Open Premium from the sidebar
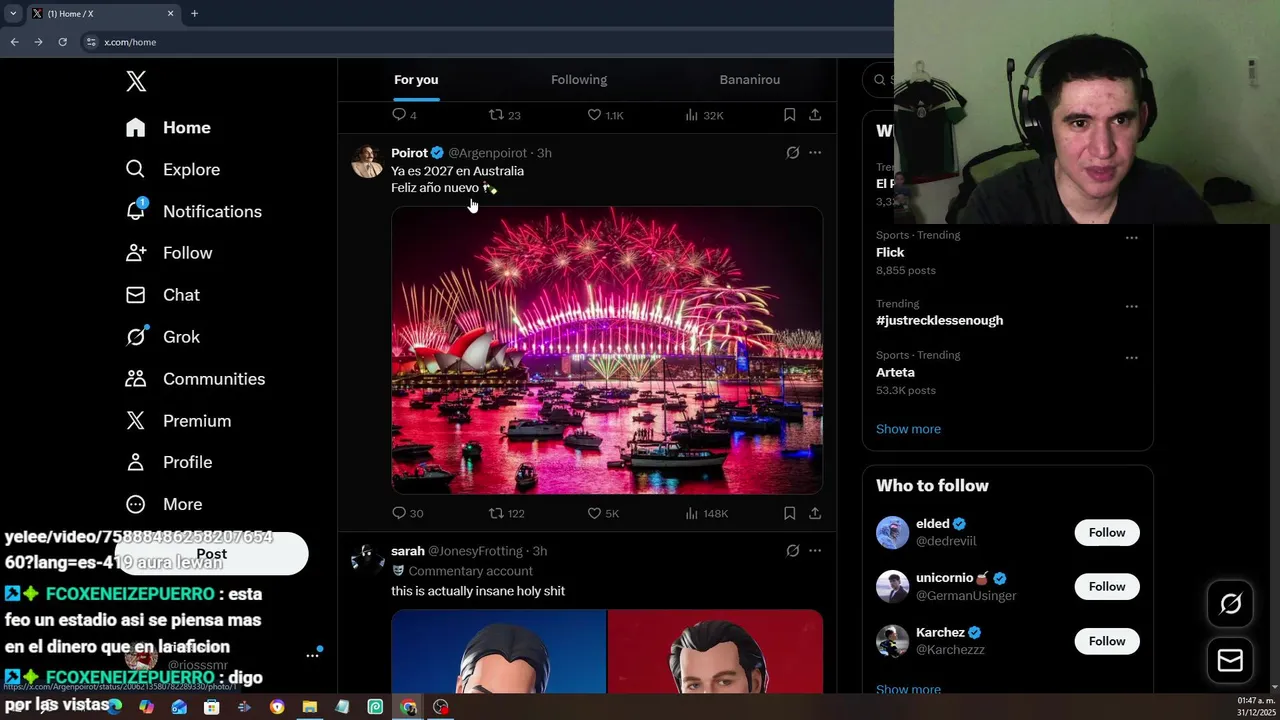The image size is (1280, 720). 178,422
